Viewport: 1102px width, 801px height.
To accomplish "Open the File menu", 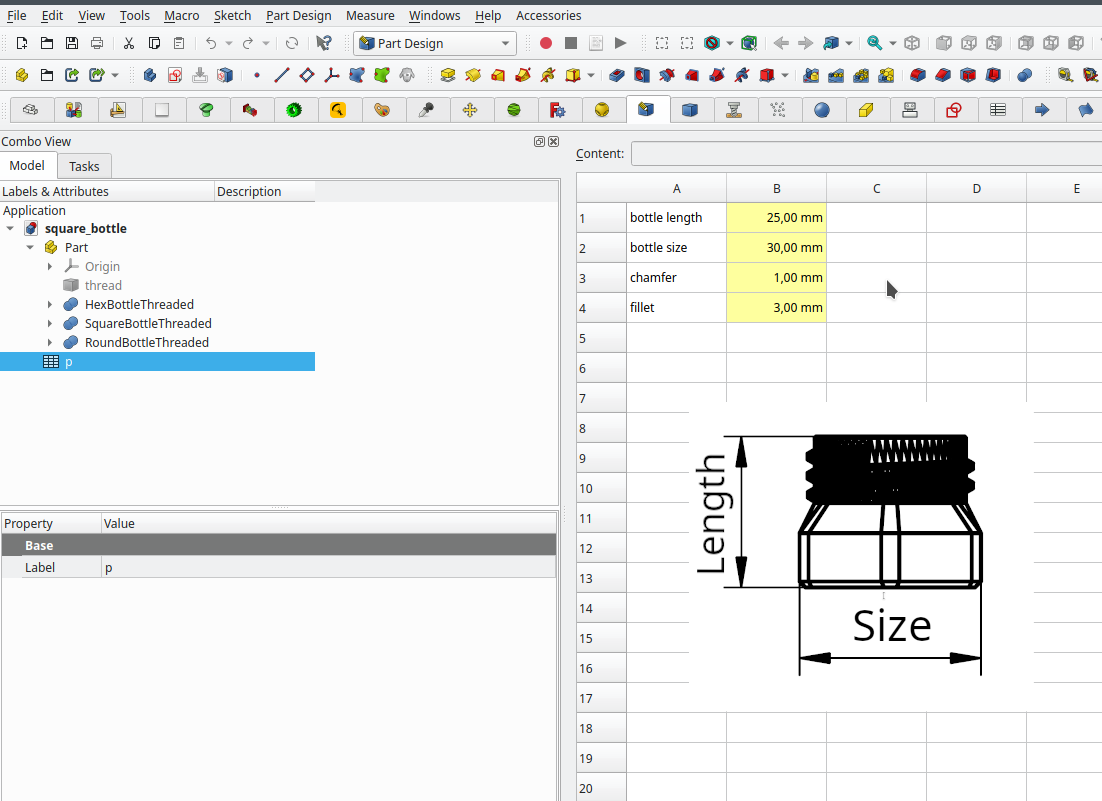I will 17,15.
